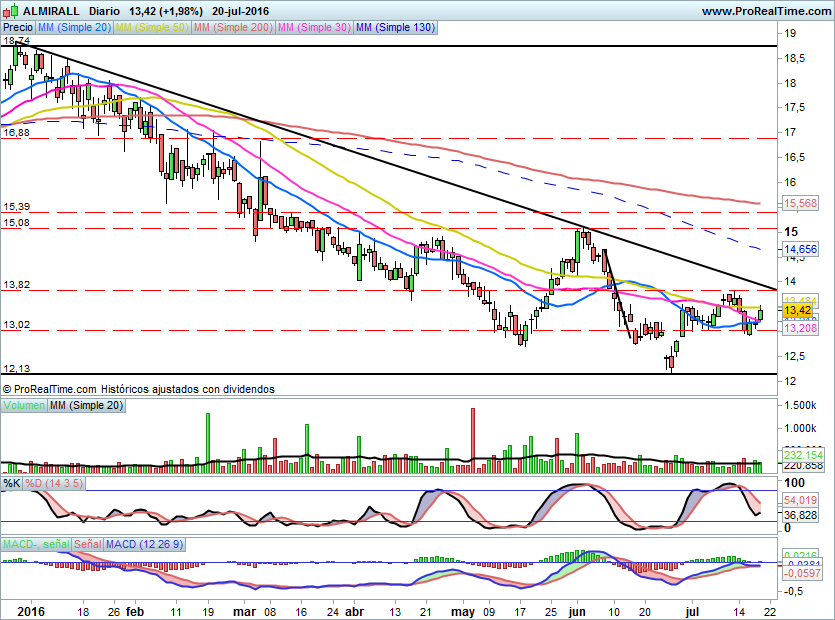Click the jul month marker on time axis

click(692, 611)
